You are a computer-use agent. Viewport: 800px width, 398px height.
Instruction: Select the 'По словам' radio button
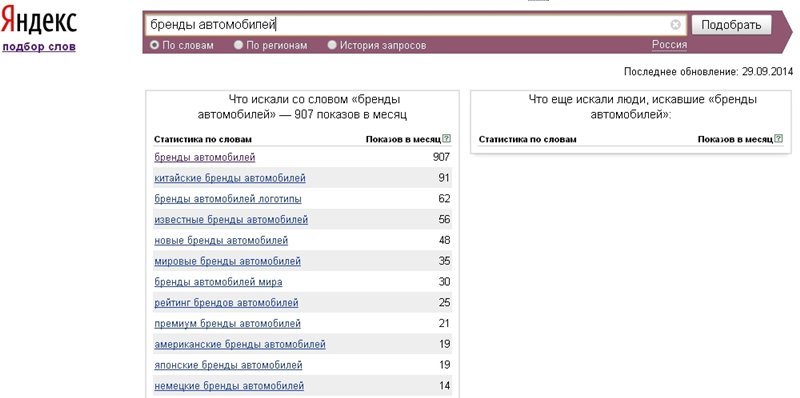click(155, 45)
